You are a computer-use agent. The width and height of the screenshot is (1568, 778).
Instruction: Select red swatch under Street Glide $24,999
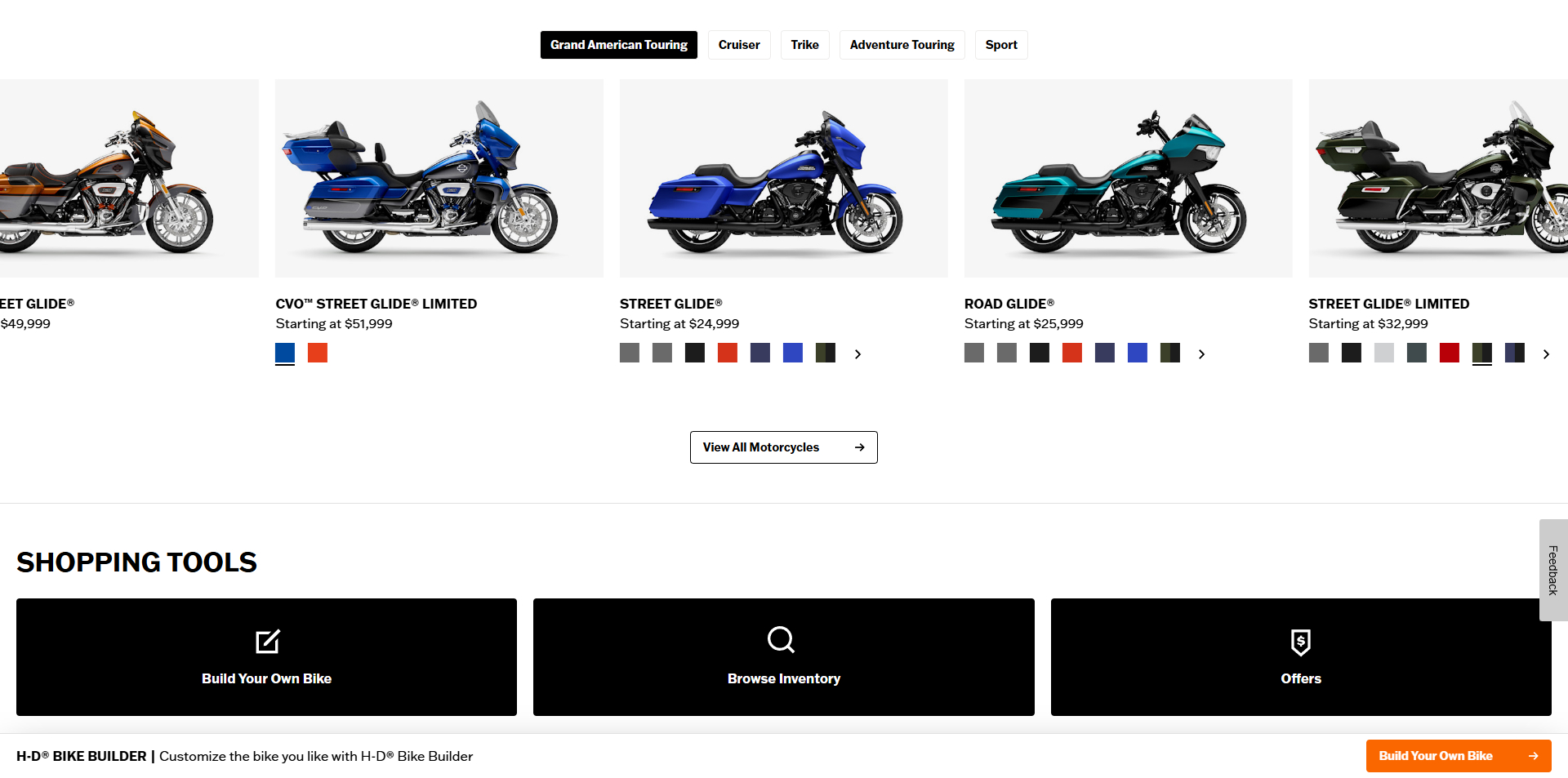pyautogui.click(x=728, y=353)
